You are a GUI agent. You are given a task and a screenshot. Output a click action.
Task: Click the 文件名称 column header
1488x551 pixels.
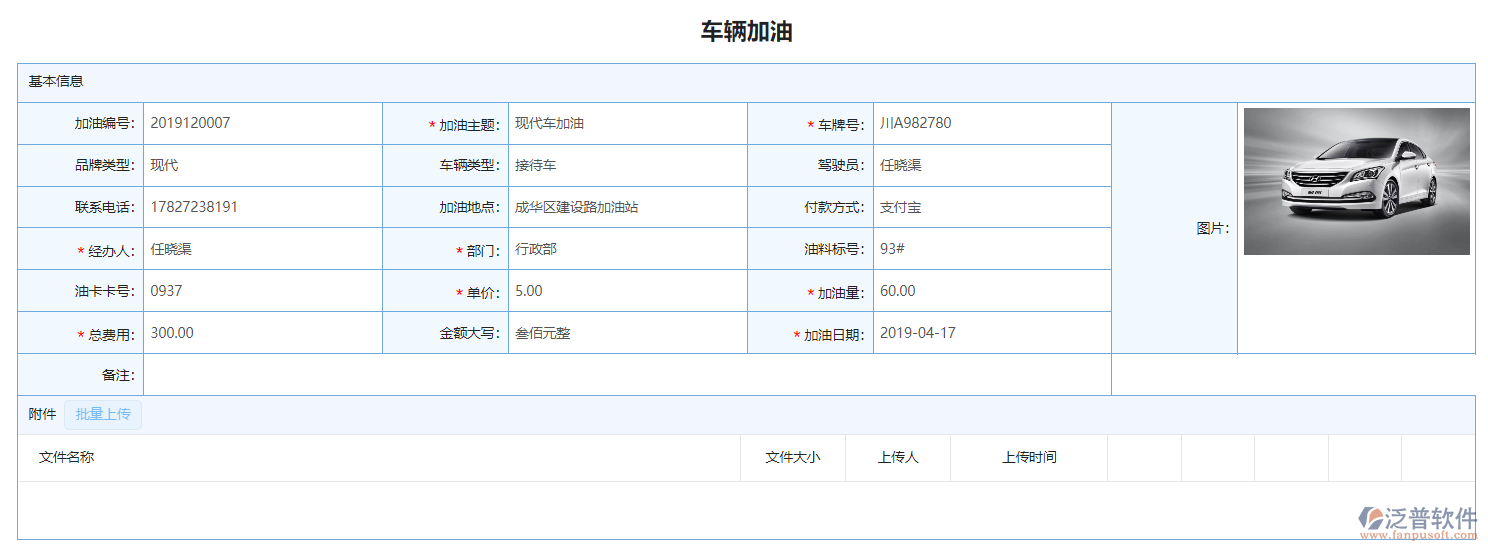(67, 457)
